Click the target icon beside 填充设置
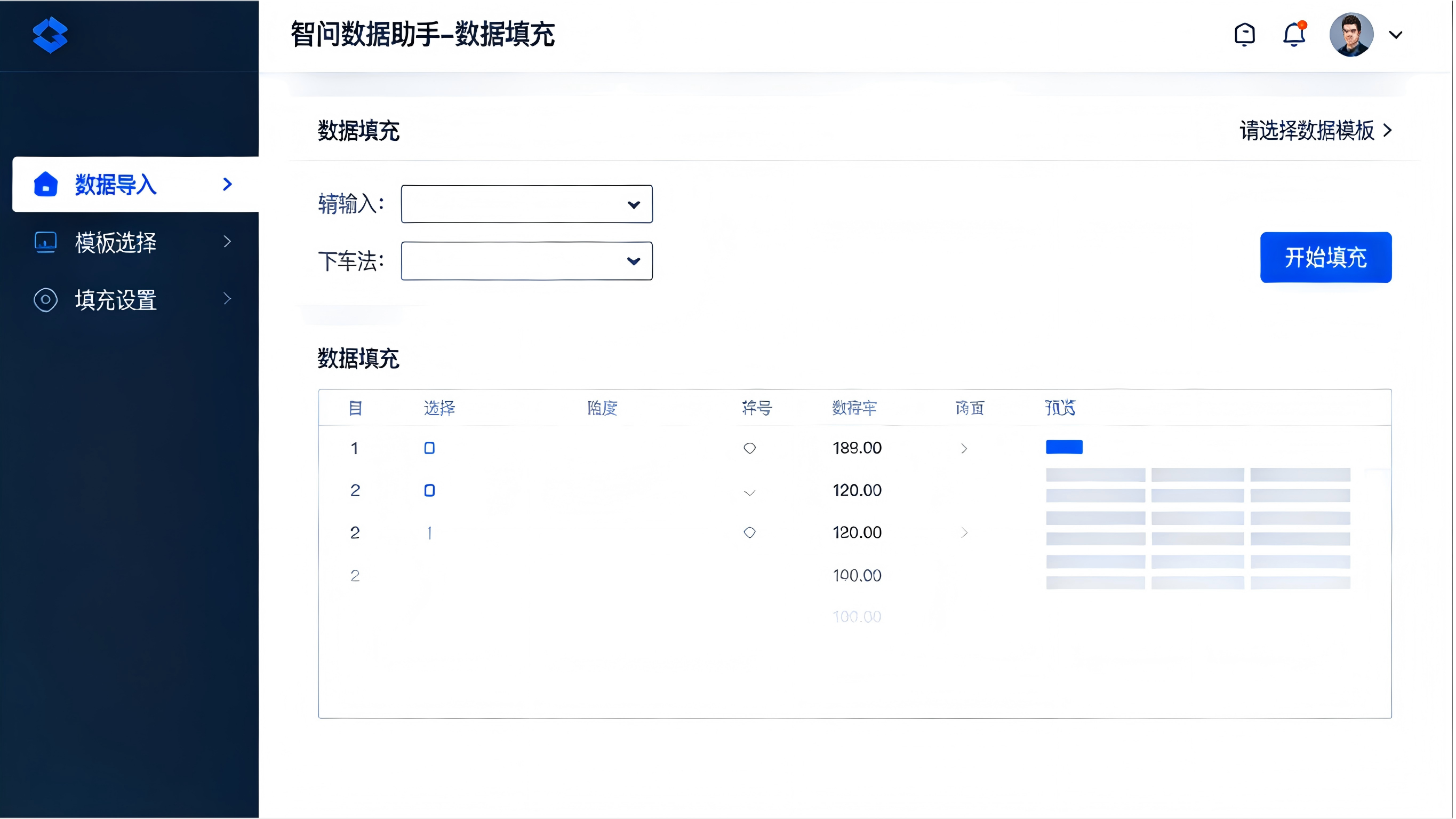The height and width of the screenshot is (819, 1456). [45, 300]
